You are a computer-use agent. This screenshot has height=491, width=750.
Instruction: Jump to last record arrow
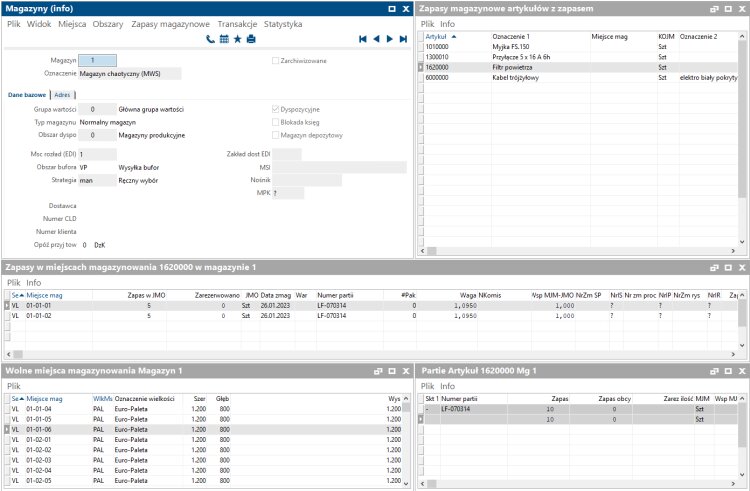(403, 39)
